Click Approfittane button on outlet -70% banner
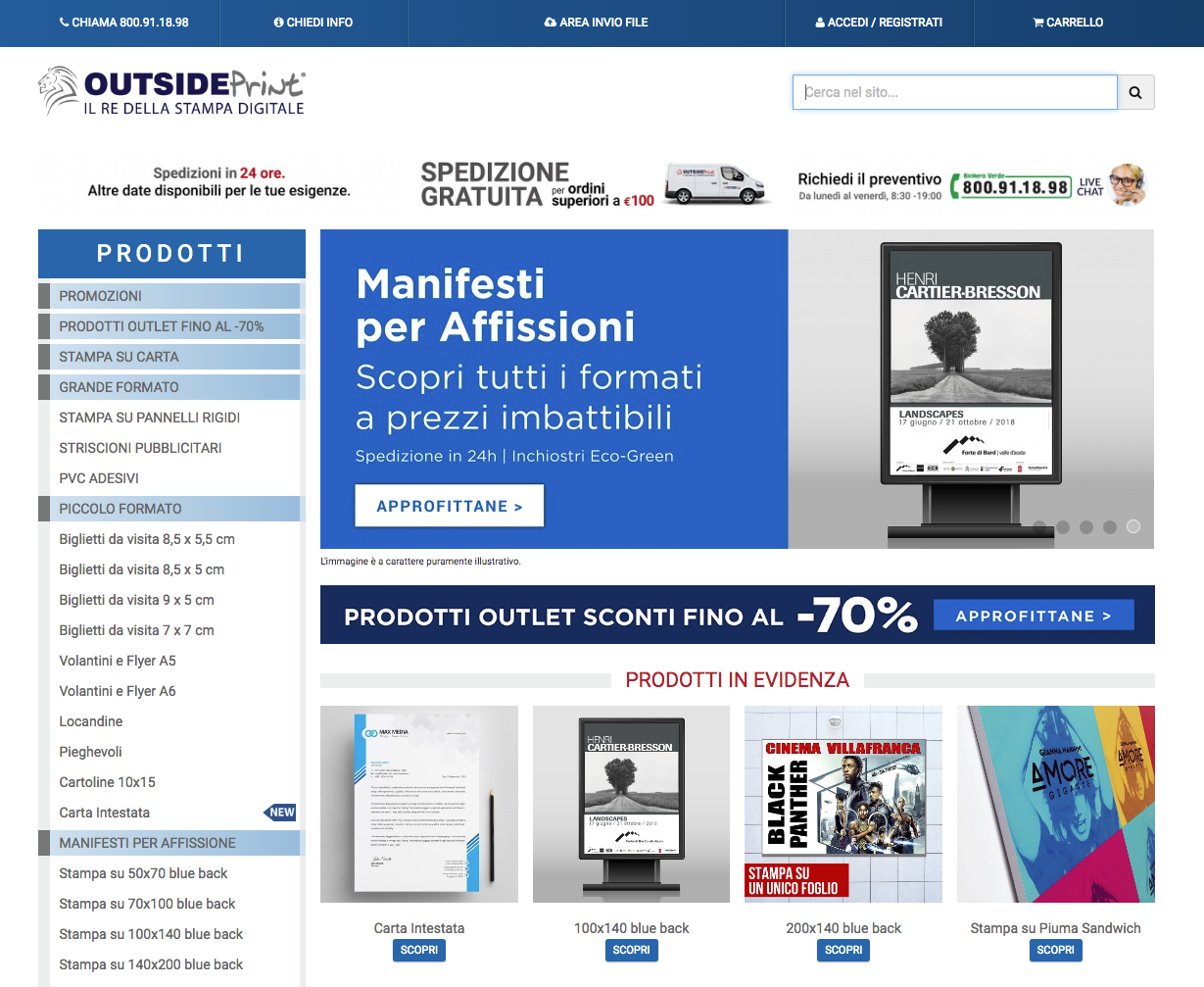 pos(1034,616)
